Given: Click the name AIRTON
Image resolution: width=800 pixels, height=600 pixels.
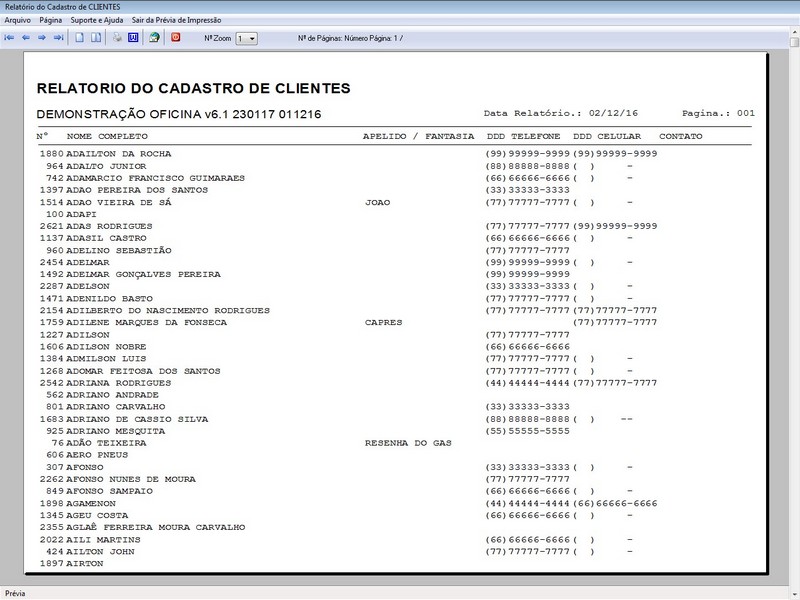Looking at the screenshot, I should tap(85, 564).
